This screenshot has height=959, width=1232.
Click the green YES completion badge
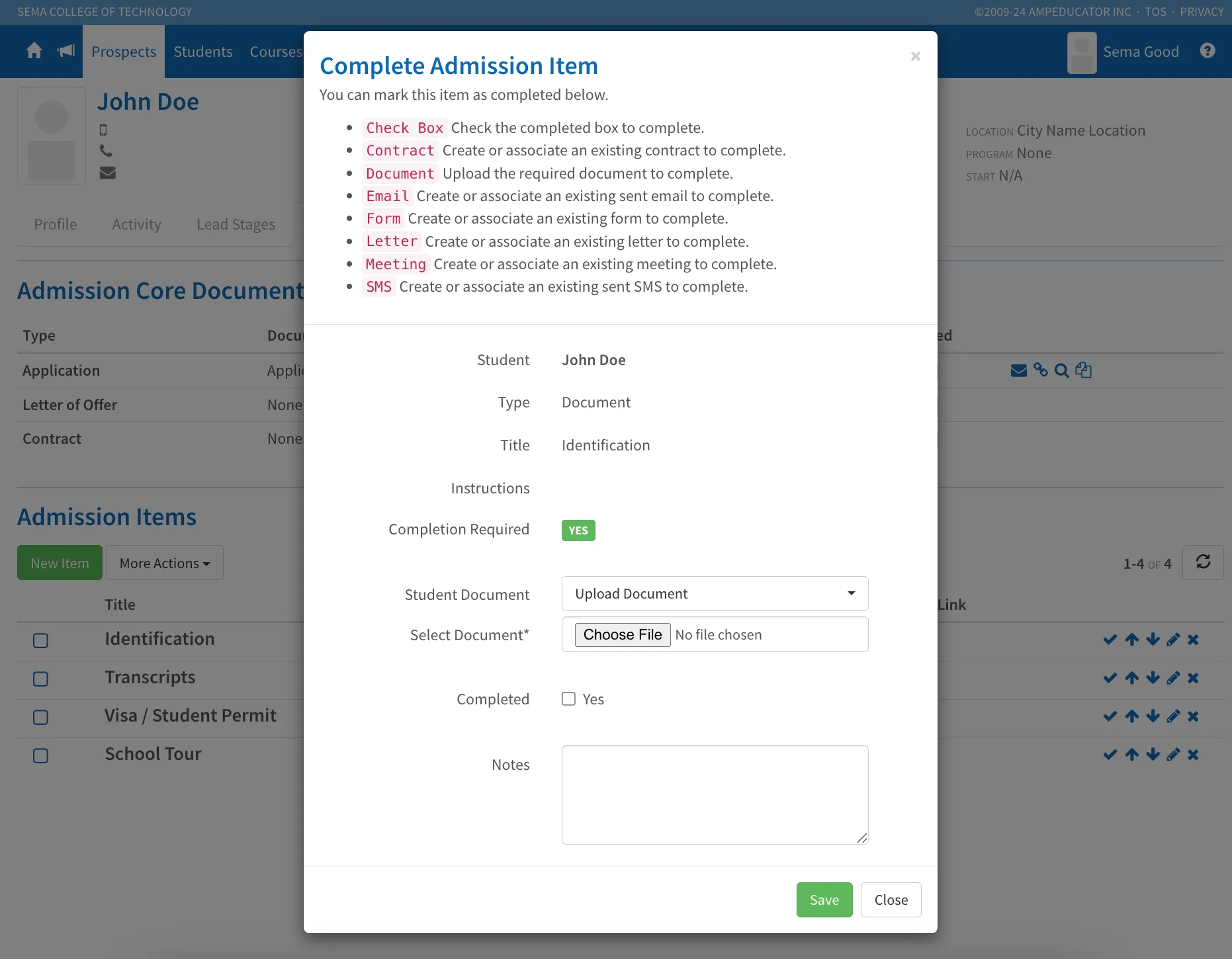(x=578, y=530)
